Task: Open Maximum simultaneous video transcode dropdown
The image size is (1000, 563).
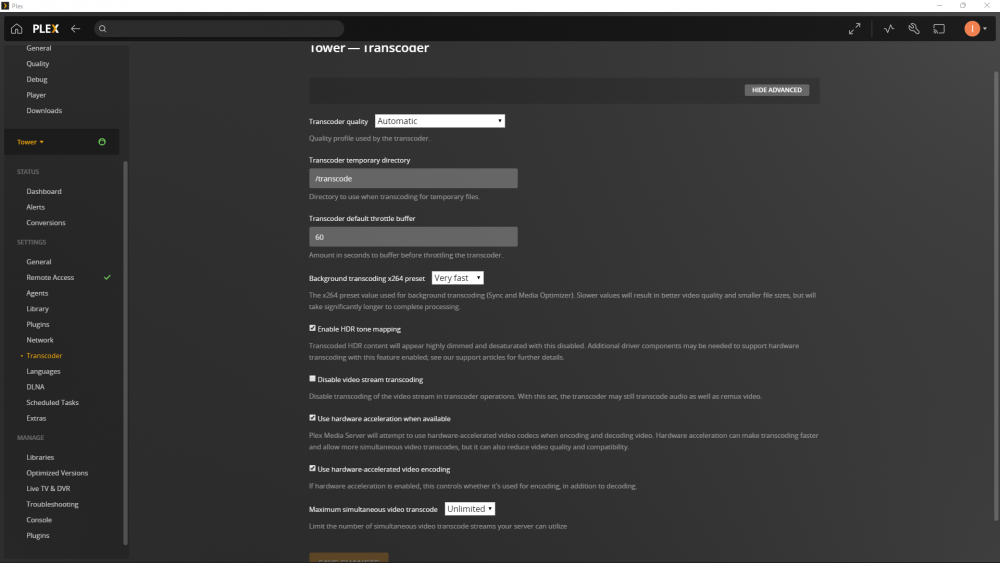Action: click(x=469, y=509)
